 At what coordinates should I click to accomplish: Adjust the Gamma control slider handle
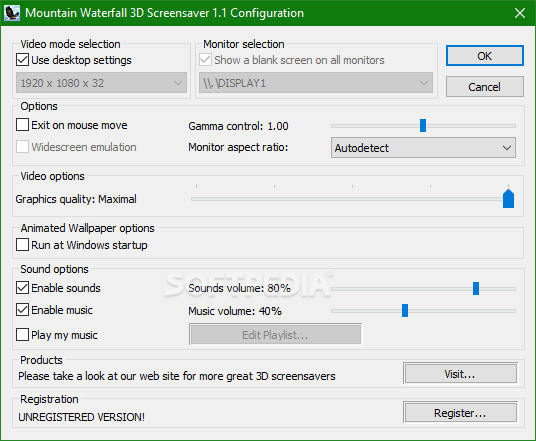423,125
